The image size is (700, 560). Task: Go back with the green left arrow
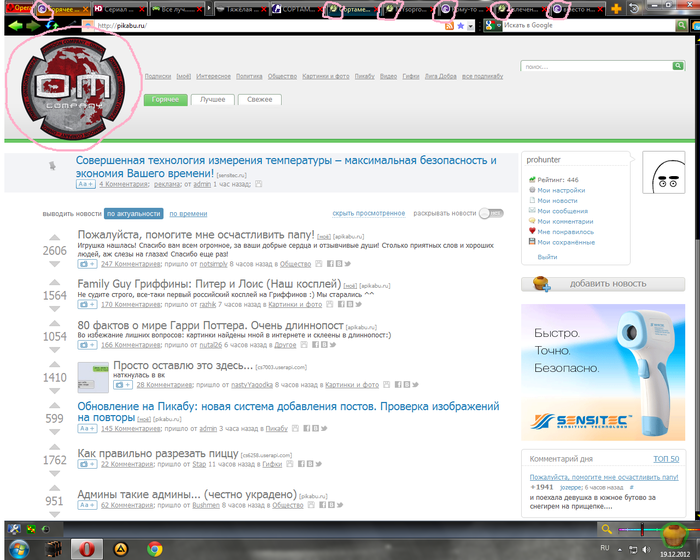click(15, 25)
